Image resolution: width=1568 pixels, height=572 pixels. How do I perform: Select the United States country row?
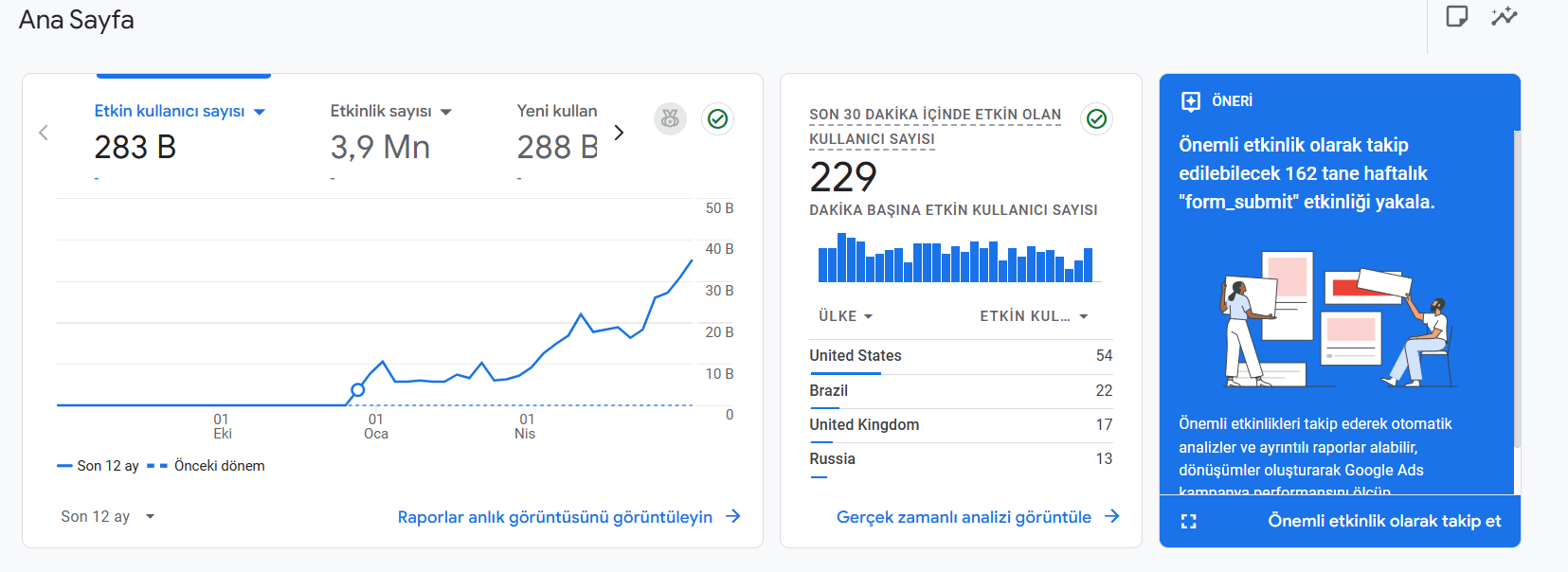(x=961, y=356)
